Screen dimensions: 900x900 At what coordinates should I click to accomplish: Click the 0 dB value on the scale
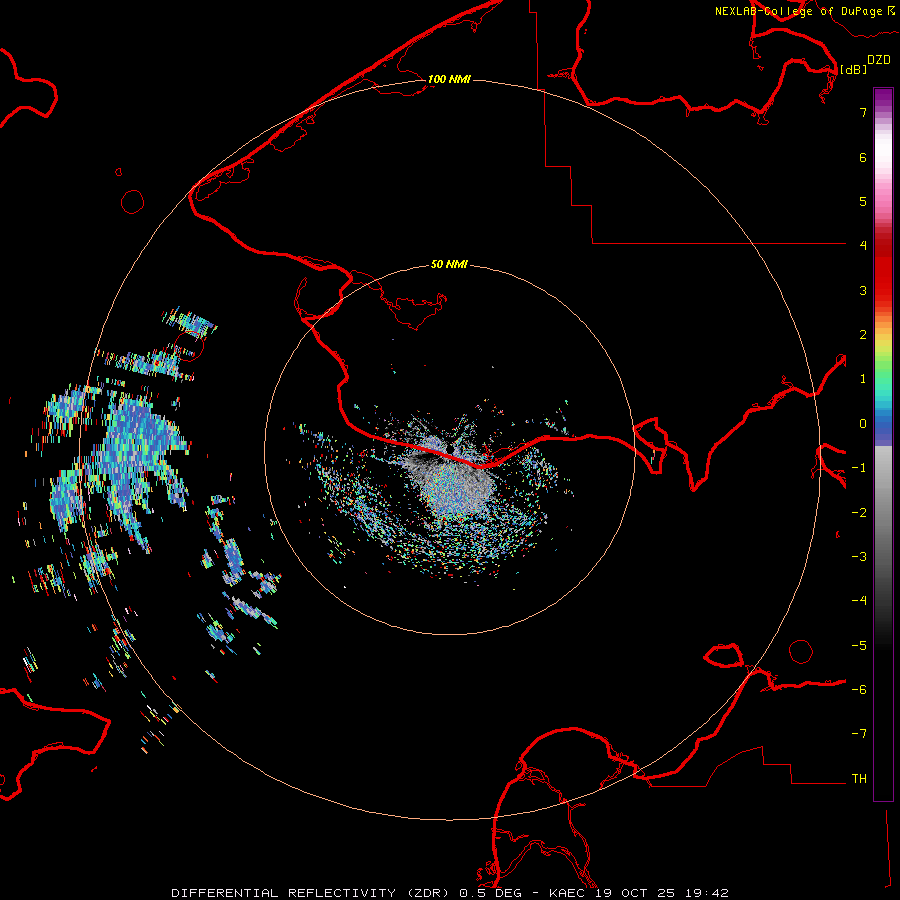(x=863, y=424)
